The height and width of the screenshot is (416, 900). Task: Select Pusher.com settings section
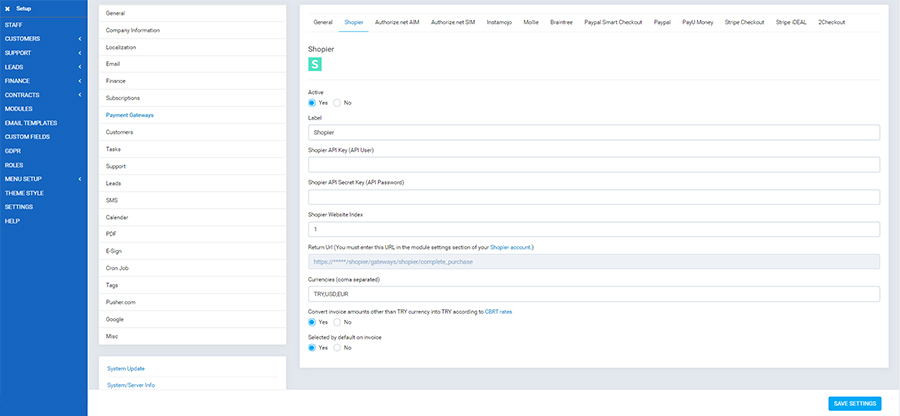point(192,302)
